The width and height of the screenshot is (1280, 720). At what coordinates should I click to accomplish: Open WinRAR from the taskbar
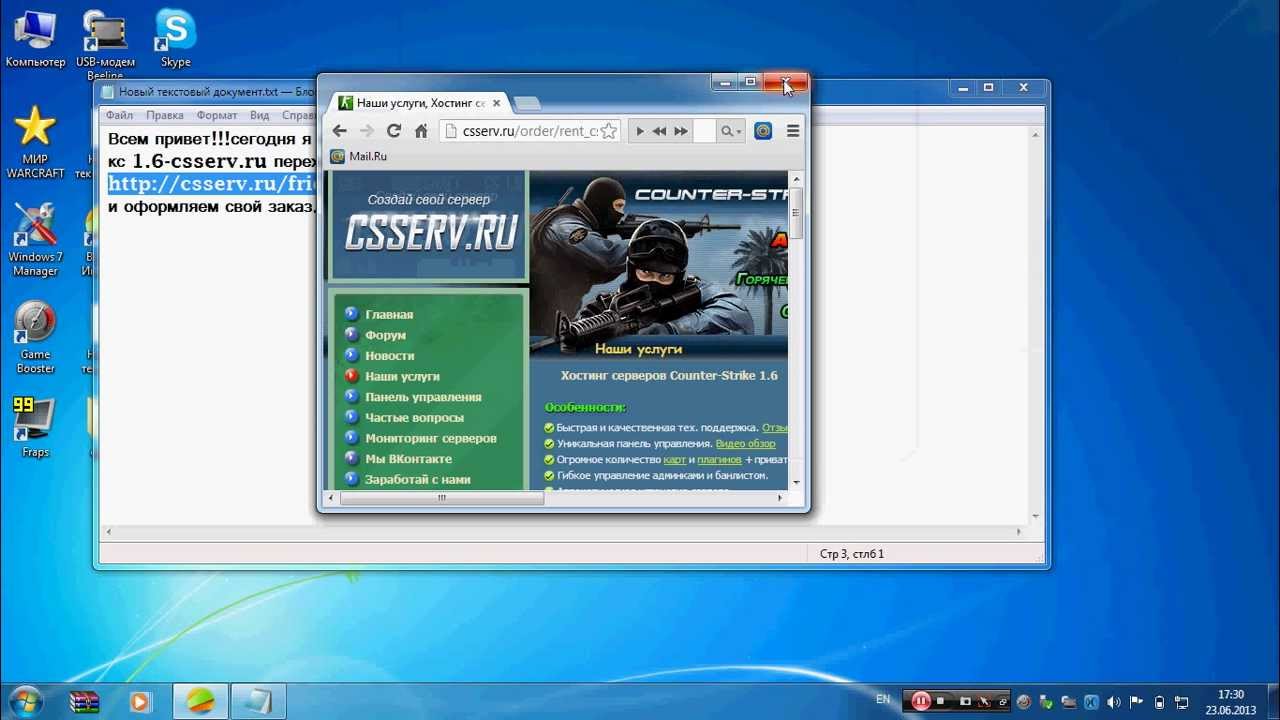[x=85, y=702]
